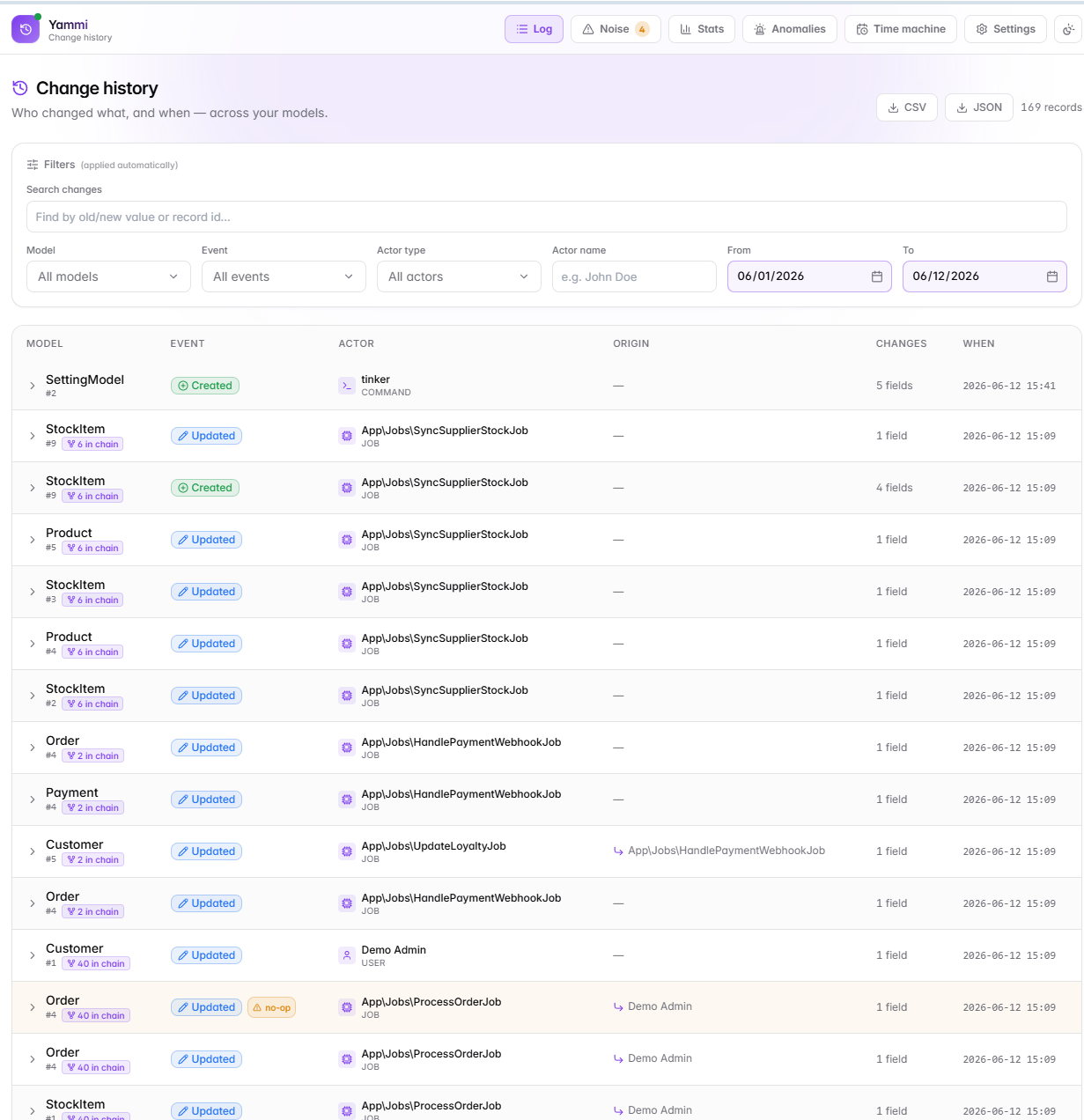Click the 4 fields value

coord(894,488)
